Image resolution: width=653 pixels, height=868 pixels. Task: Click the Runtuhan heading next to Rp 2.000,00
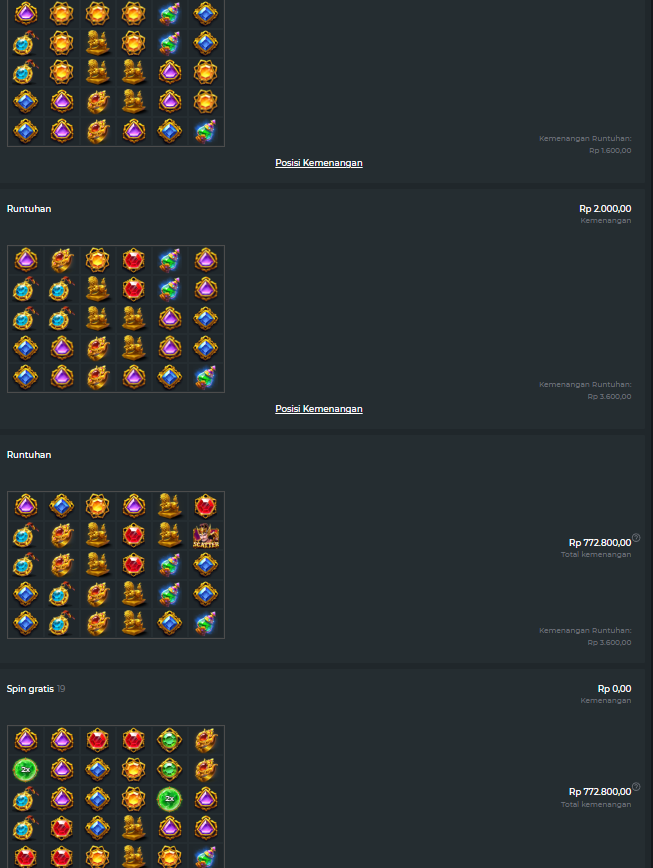29,209
